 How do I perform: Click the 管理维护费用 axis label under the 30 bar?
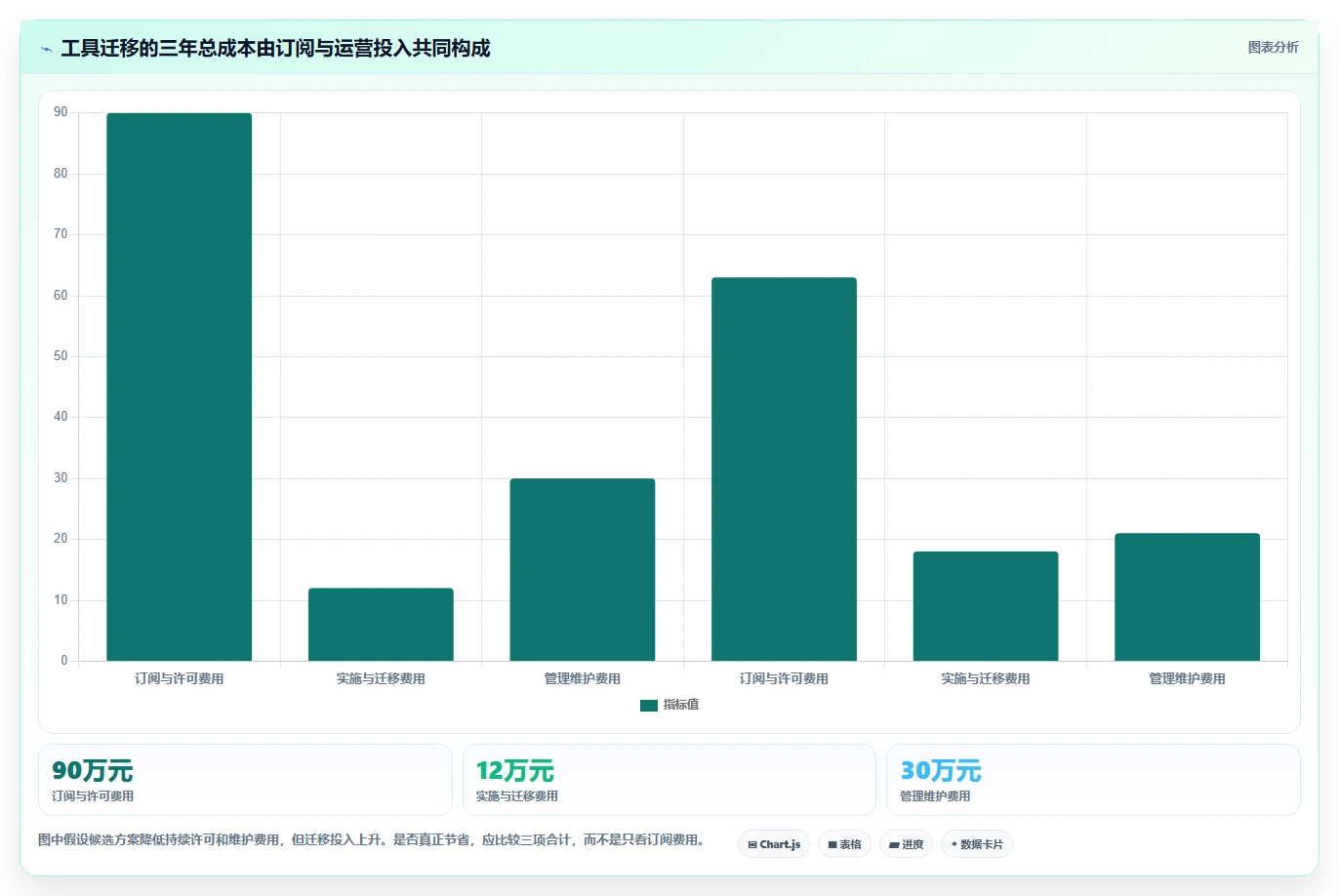click(583, 678)
